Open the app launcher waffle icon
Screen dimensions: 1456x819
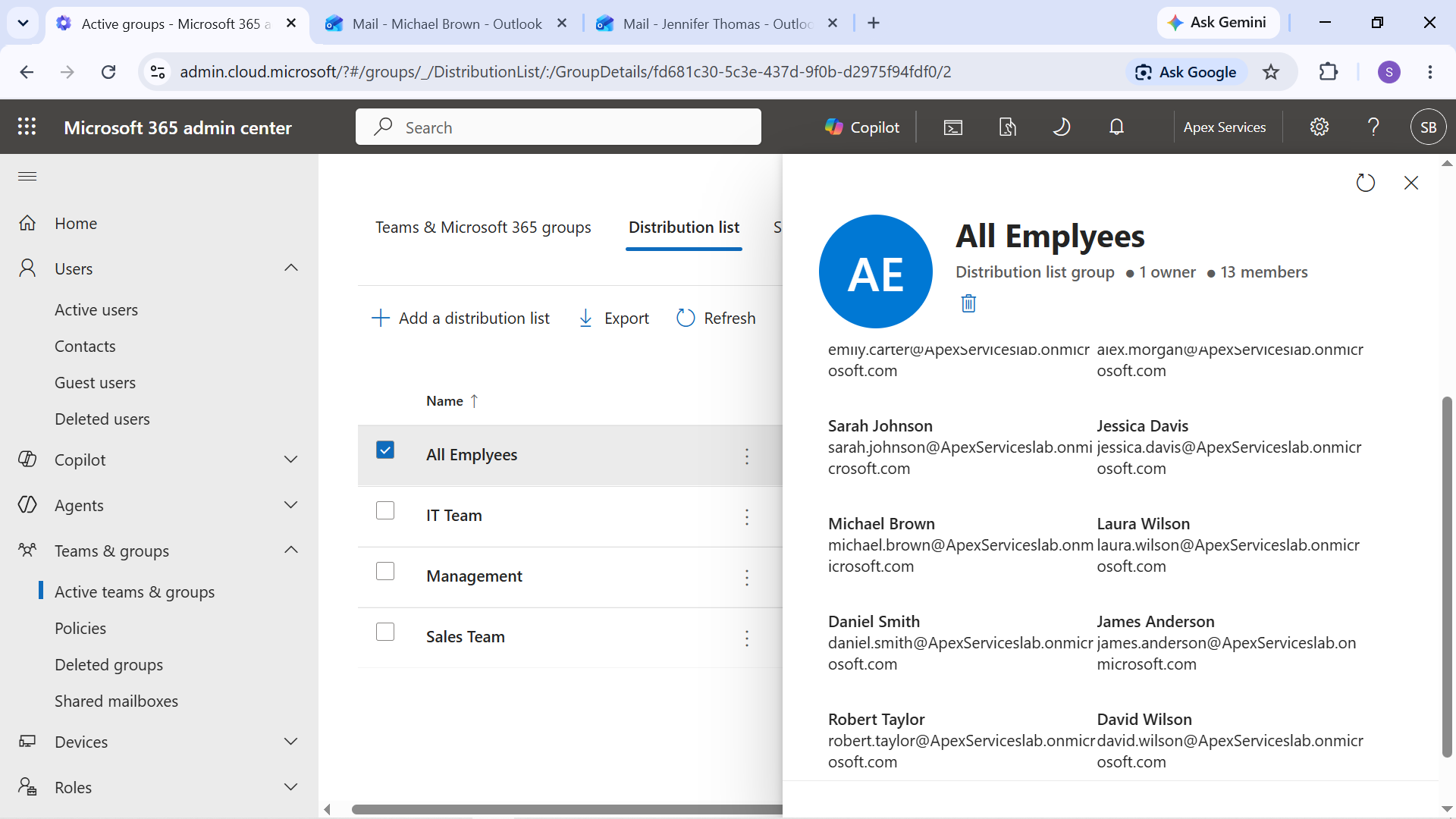(27, 127)
